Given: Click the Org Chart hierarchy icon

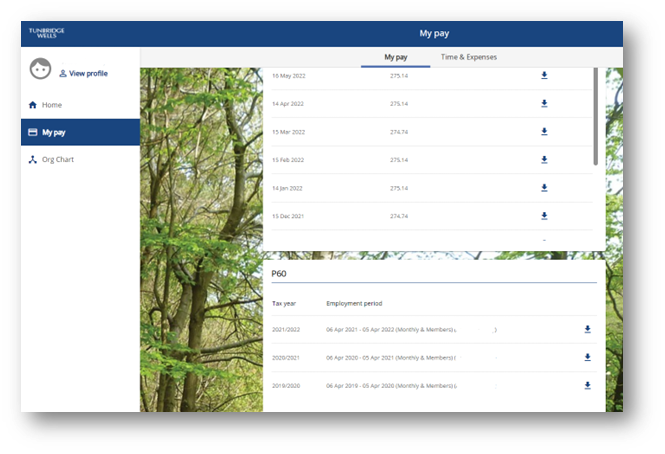Looking at the screenshot, I should click(x=33, y=160).
